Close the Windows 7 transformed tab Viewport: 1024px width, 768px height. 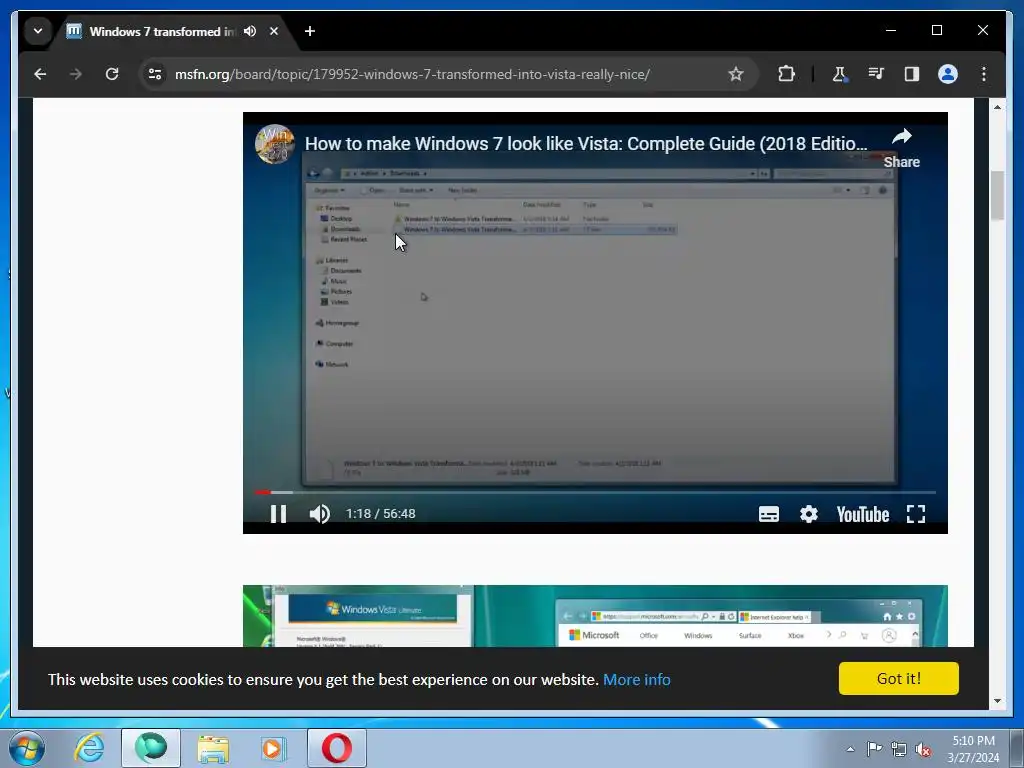(274, 31)
